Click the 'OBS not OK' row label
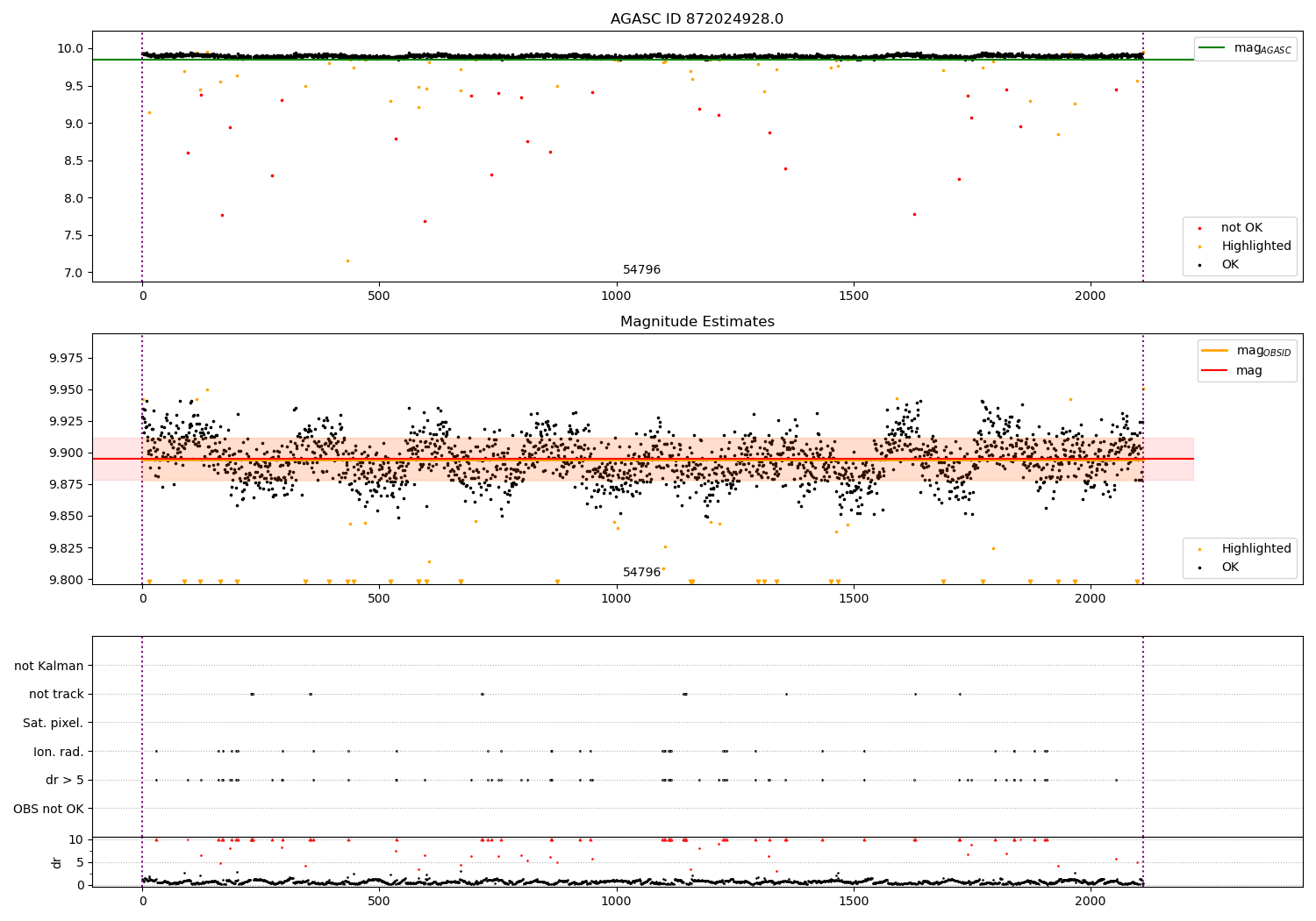Screen dimensions: 1316x921 point(49,809)
